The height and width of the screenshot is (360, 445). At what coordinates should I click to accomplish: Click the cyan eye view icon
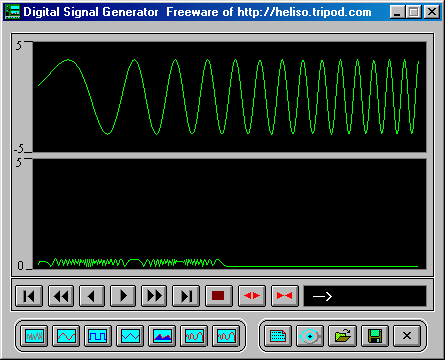tap(310, 336)
